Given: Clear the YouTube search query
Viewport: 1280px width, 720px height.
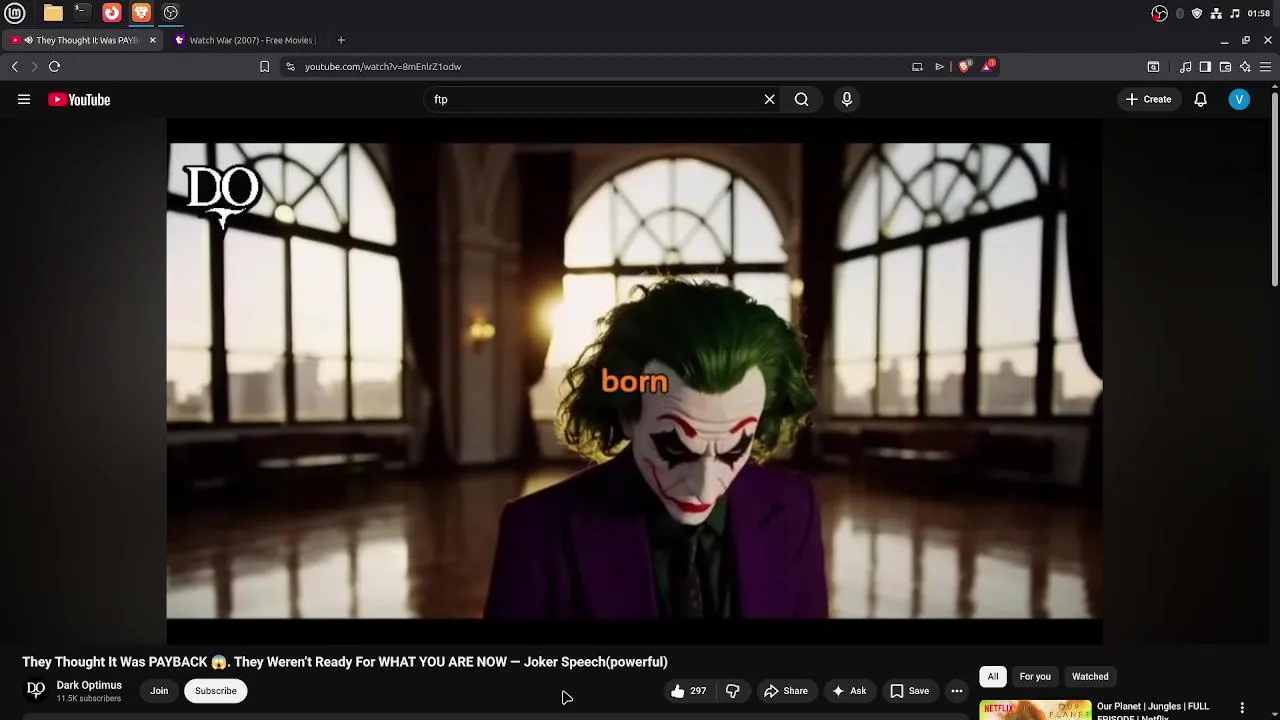Looking at the screenshot, I should [x=769, y=99].
